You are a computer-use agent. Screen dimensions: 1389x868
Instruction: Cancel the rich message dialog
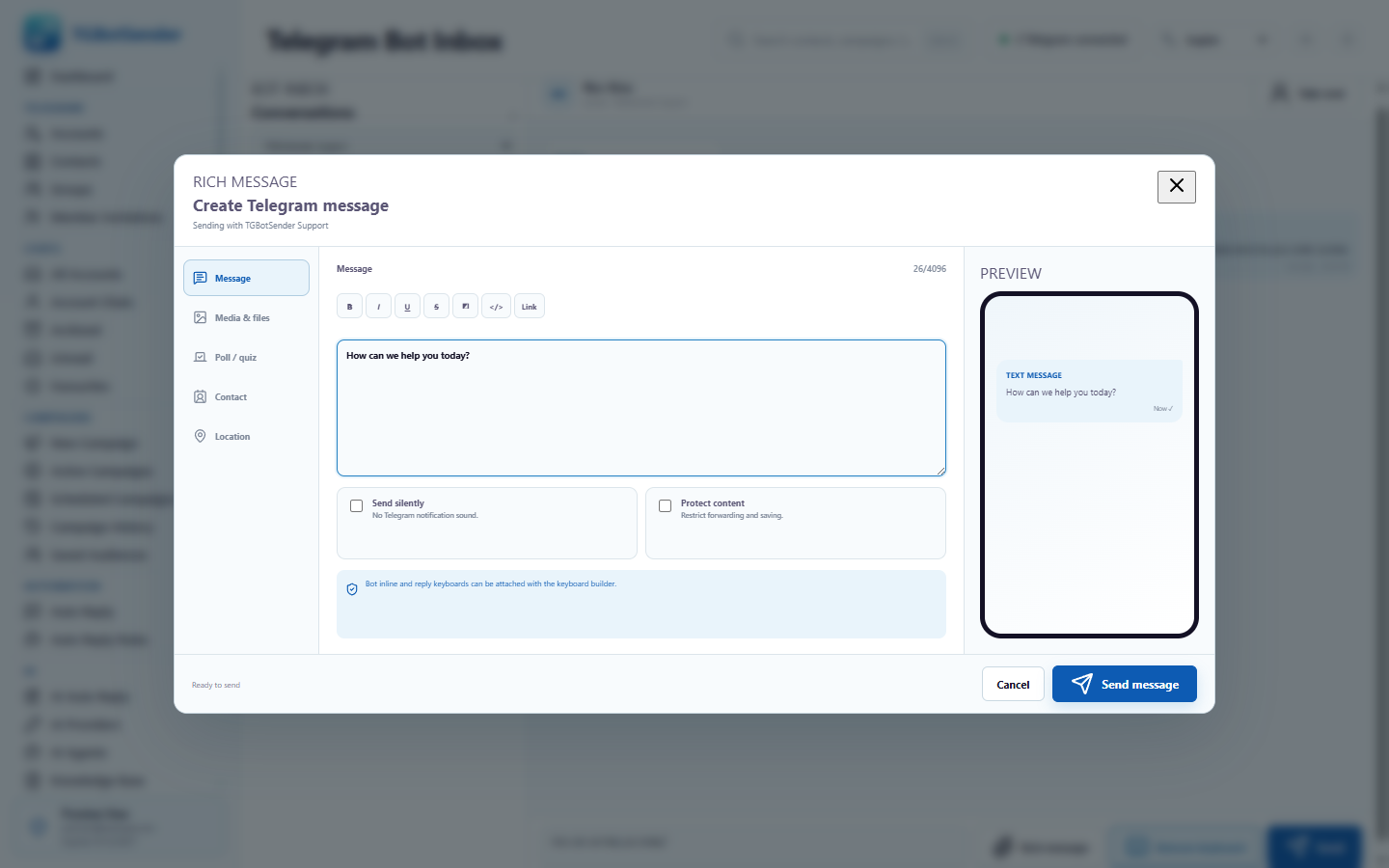pyautogui.click(x=1013, y=684)
